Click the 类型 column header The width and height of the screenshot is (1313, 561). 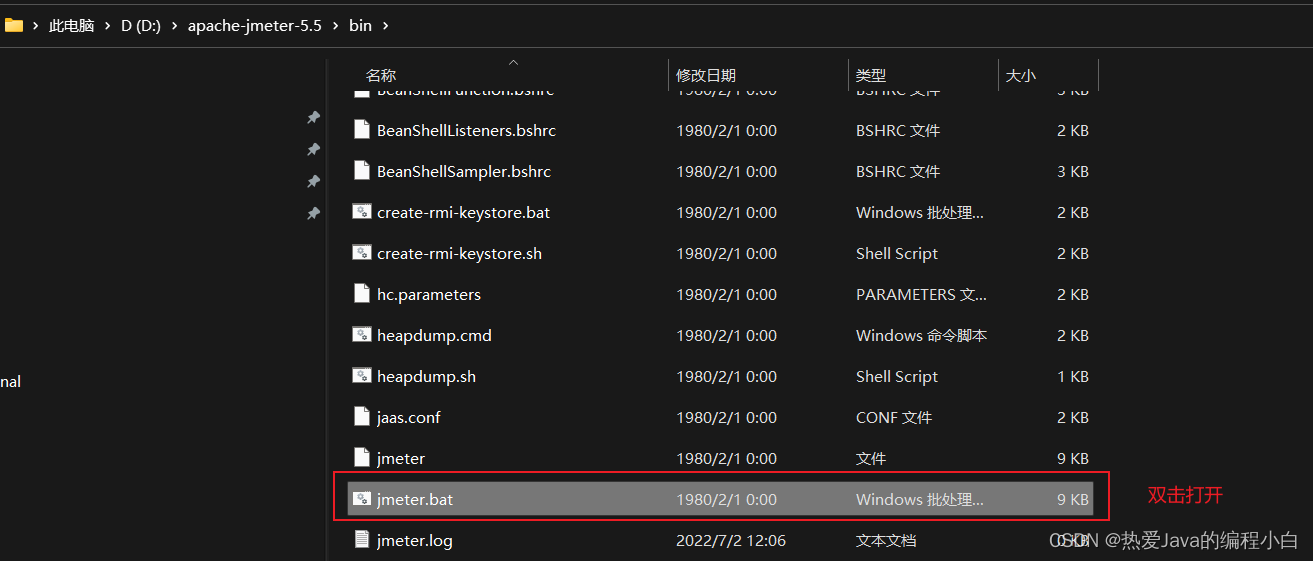(x=871, y=75)
